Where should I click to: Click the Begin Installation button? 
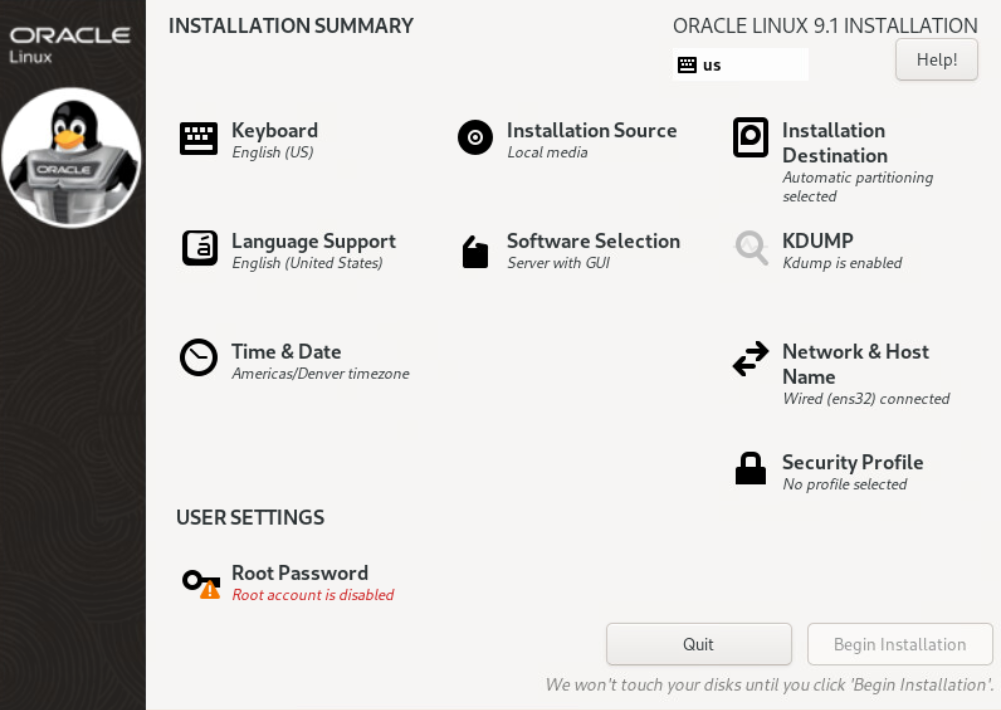click(900, 644)
